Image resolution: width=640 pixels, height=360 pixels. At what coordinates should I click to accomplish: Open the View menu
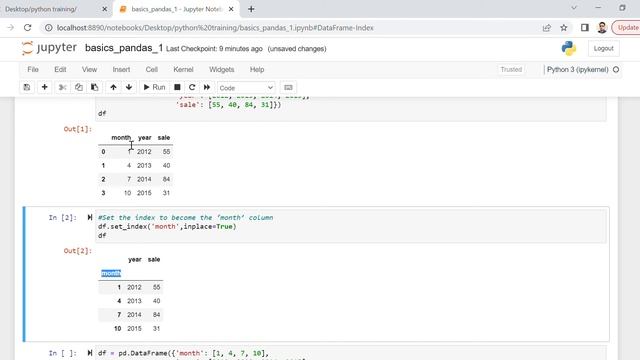coord(89,69)
